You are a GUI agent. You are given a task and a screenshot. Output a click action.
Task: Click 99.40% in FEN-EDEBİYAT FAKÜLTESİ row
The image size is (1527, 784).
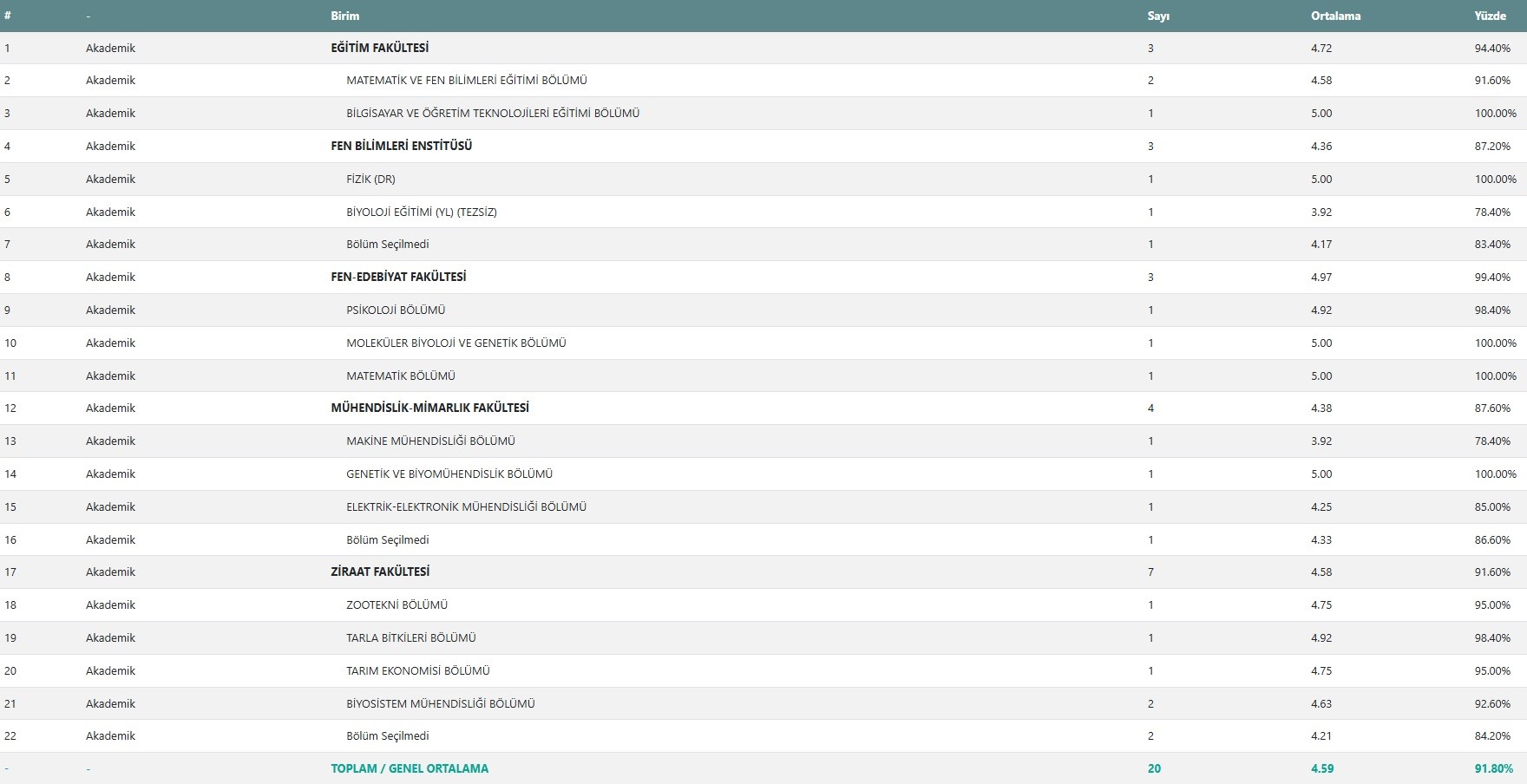pos(1492,277)
